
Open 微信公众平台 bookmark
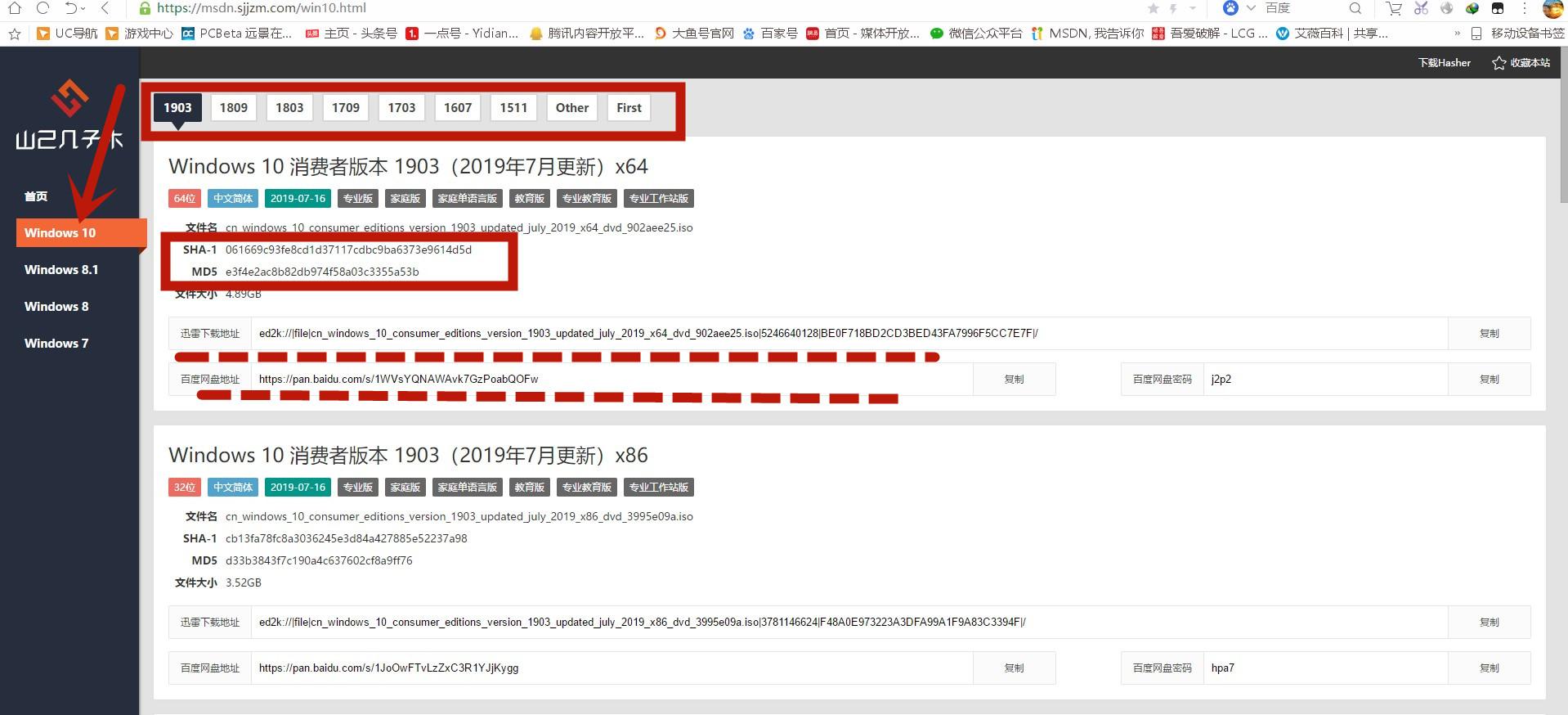point(977,34)
